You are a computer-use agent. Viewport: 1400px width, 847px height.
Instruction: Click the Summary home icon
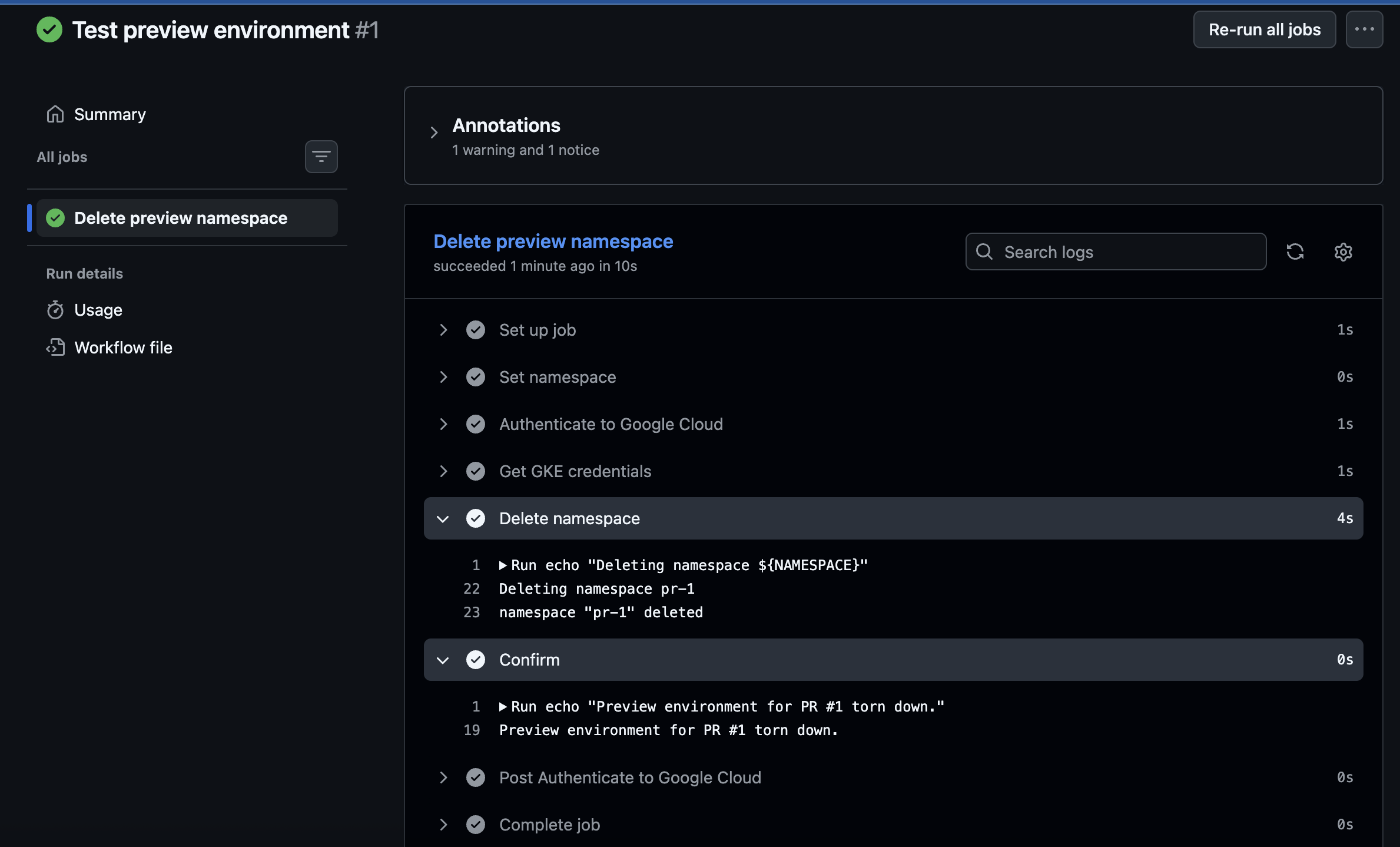pos(55,114)
